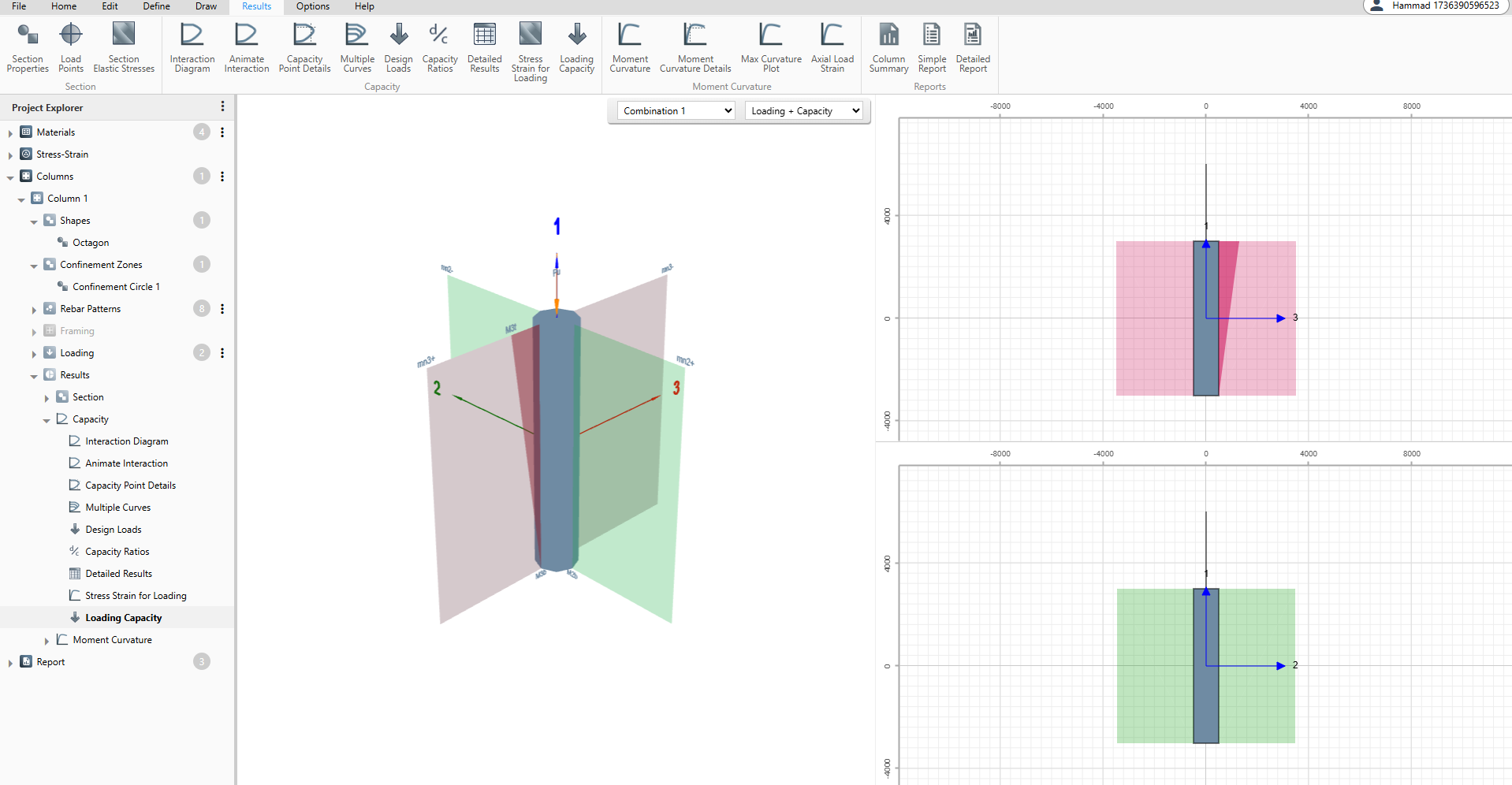
Task: Click the Max Curvature Plot icon
Action: (770, 47)
